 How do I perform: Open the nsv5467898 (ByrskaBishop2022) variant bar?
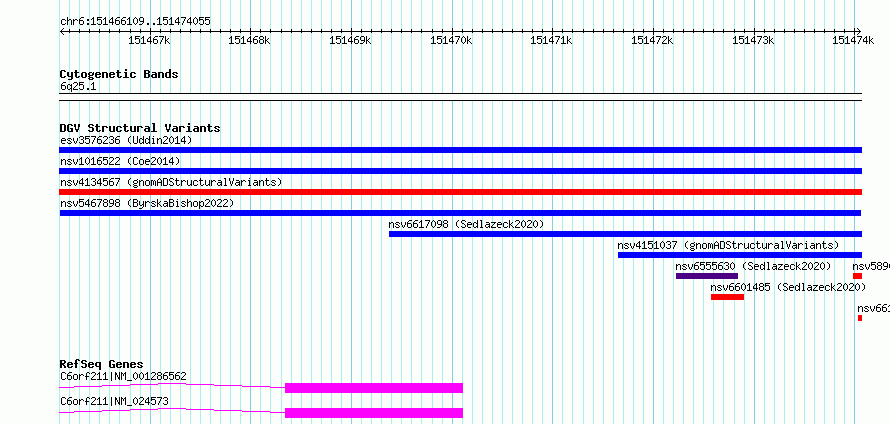click(460, 213)
